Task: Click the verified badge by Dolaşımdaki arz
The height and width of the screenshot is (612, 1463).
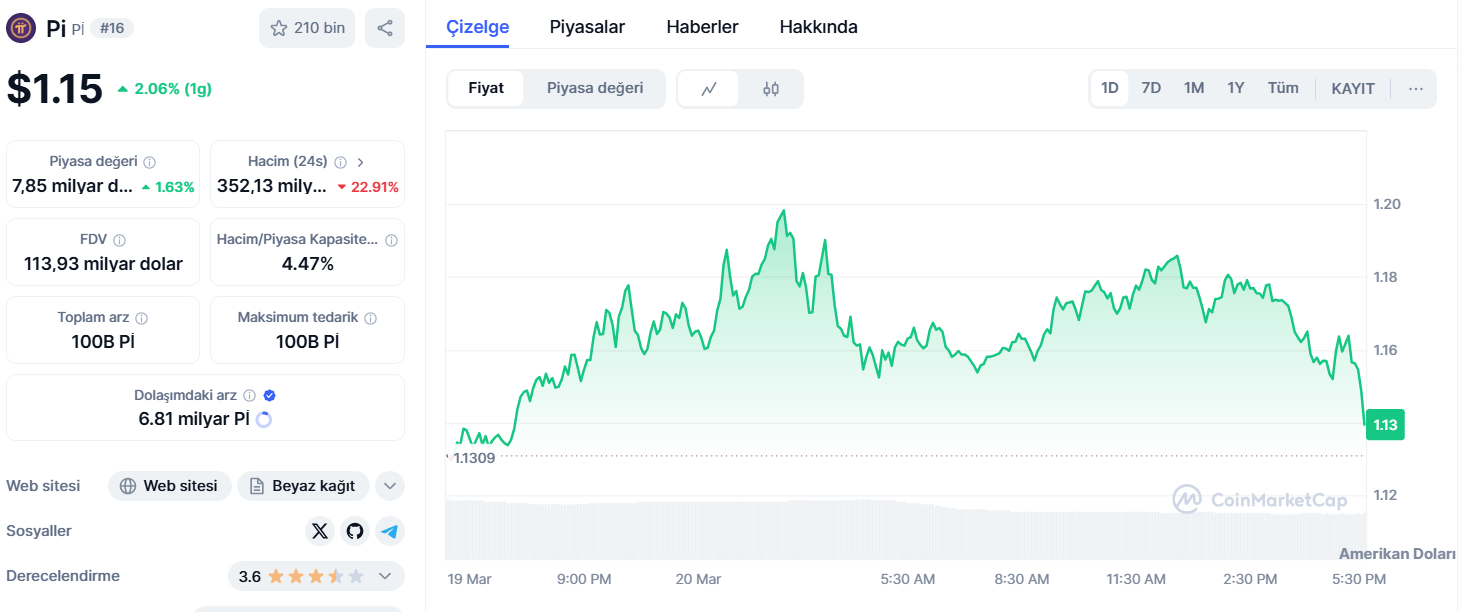Action: click(x=269, y=395)
